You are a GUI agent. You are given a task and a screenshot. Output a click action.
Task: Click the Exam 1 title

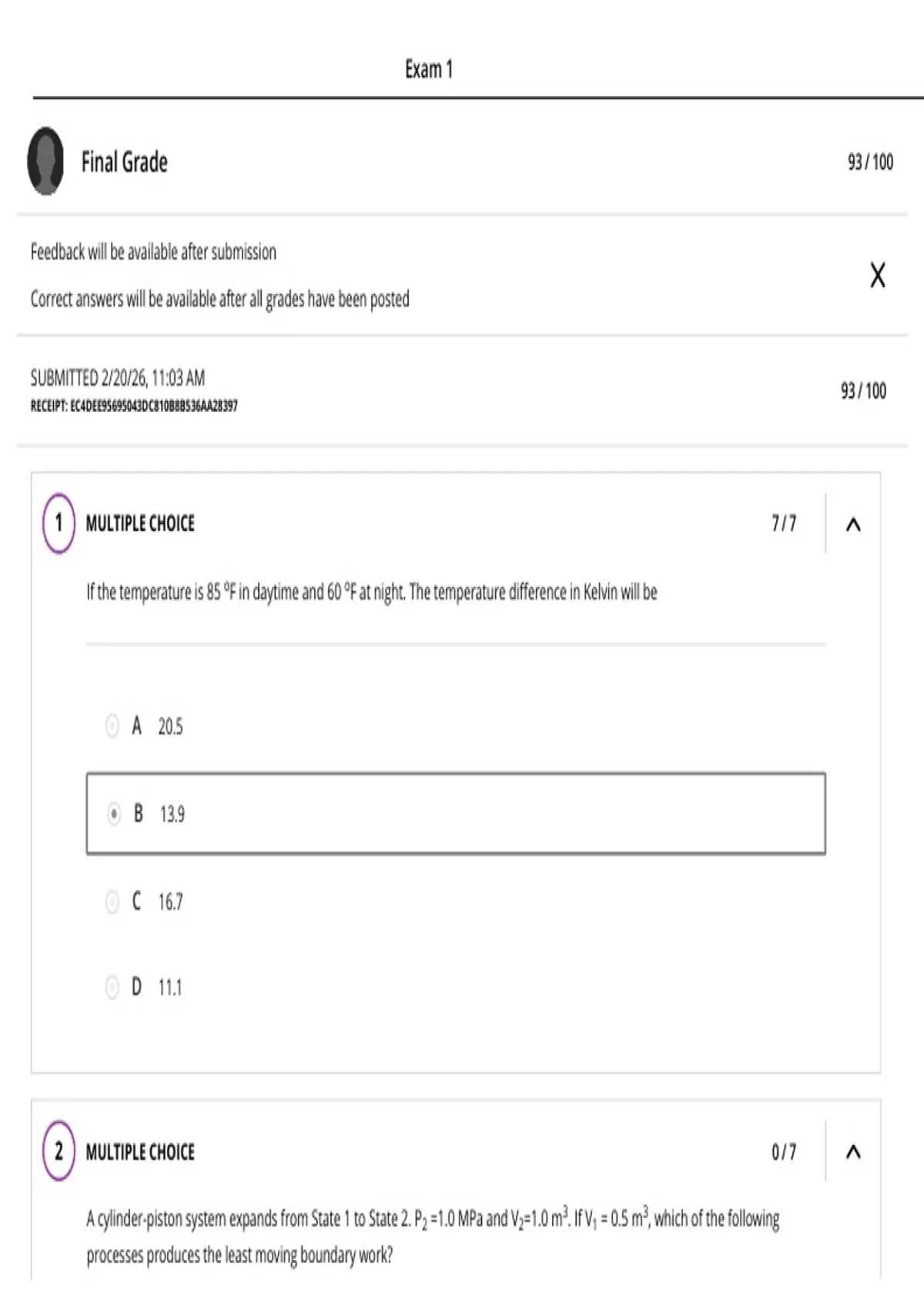429,69
